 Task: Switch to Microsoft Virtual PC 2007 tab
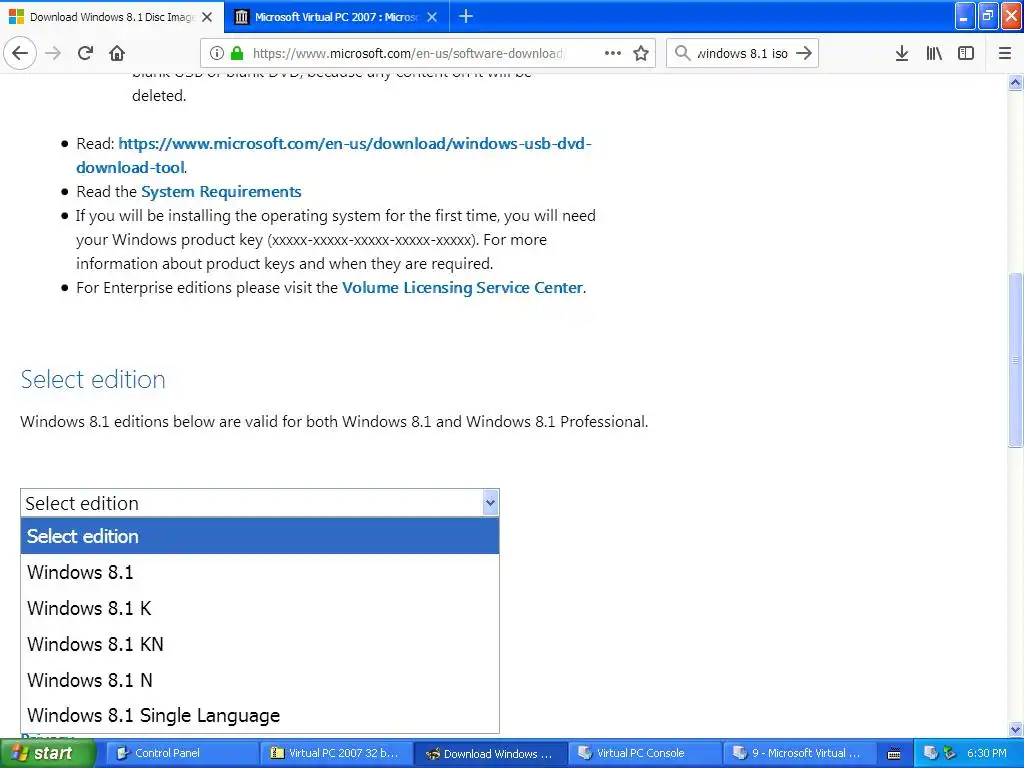point(337,17)
